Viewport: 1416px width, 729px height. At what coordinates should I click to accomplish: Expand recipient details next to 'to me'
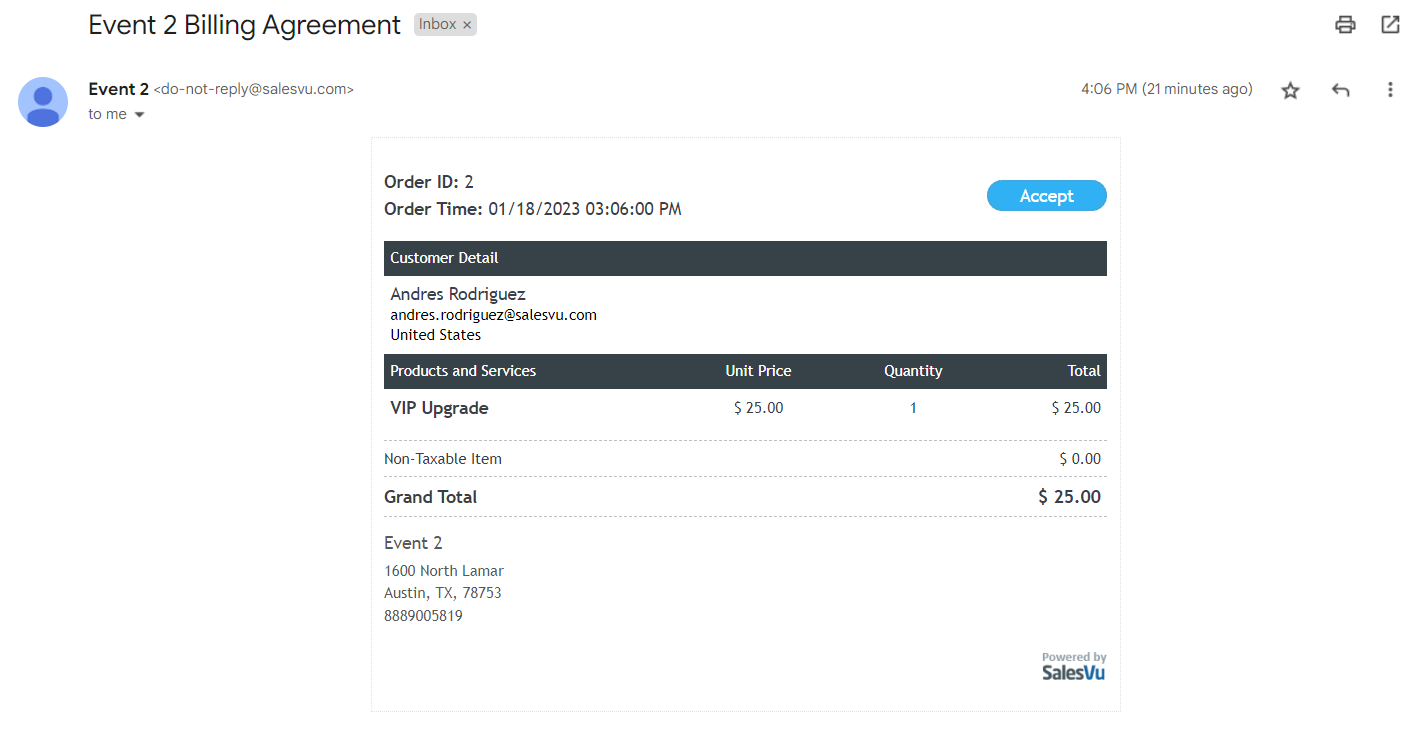point(139,115)
